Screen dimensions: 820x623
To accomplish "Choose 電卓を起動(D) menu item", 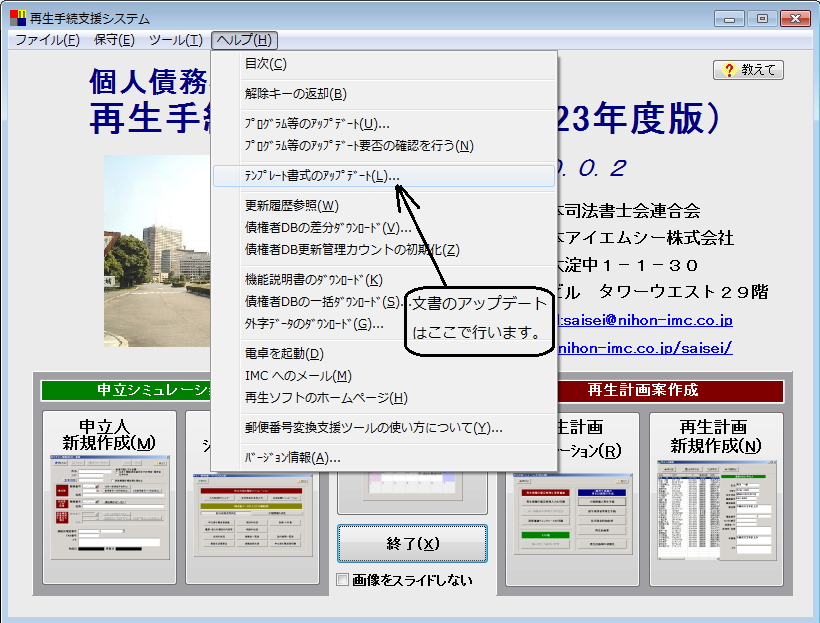I will point(284,354).
